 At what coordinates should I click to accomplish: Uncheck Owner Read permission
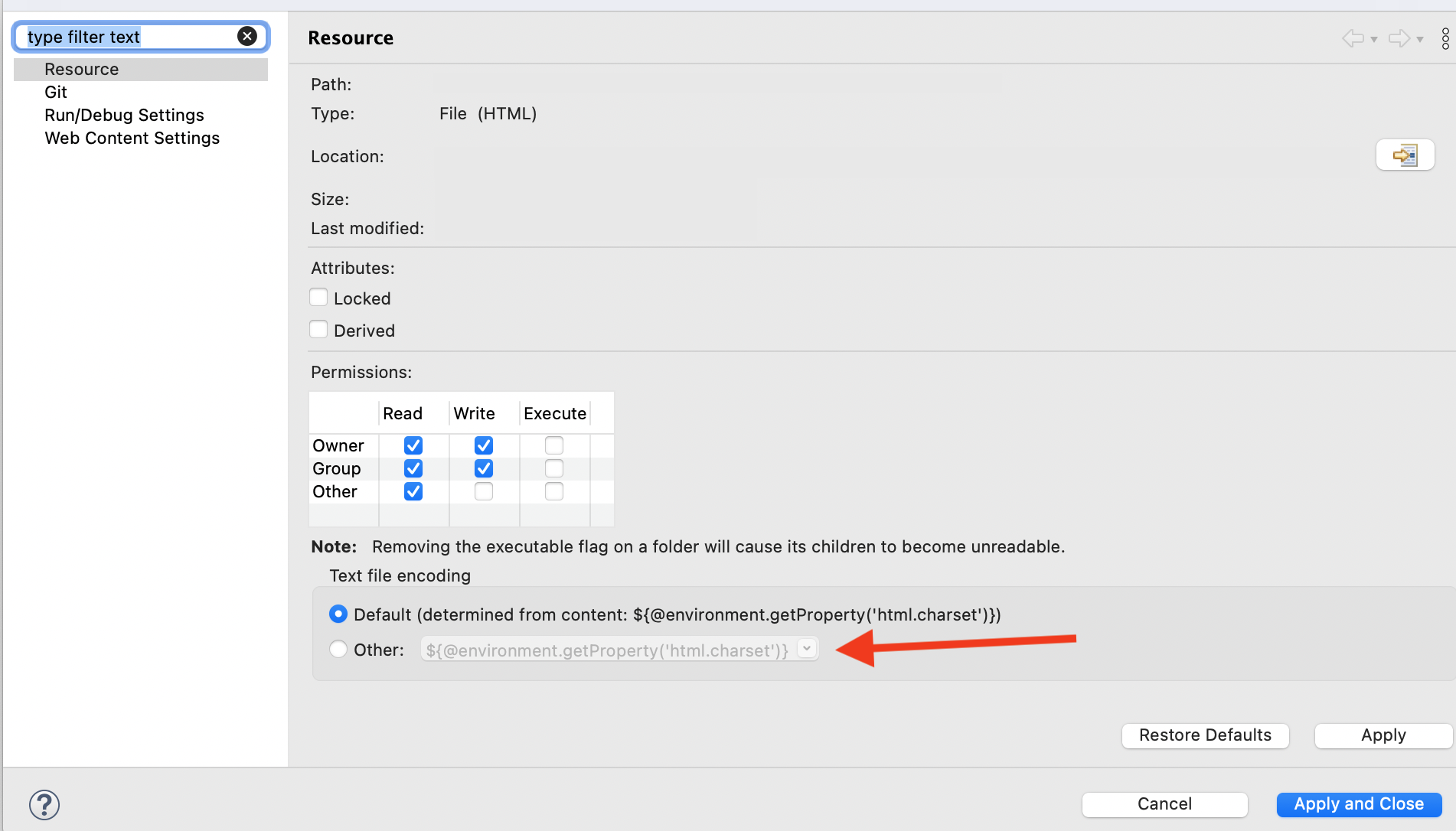click(x=413, y=445)
